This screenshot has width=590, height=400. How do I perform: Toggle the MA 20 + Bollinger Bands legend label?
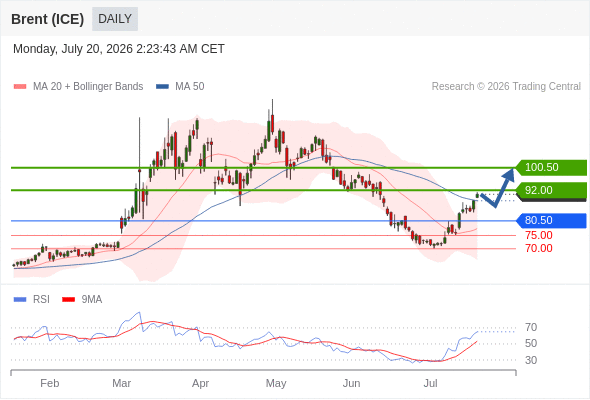(x=88, y=87)
